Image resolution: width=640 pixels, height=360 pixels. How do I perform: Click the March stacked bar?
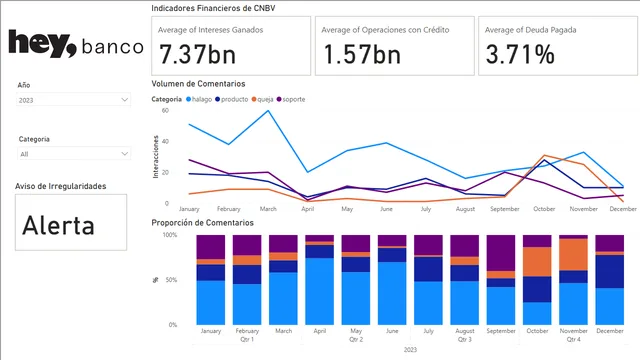[283, 280]
